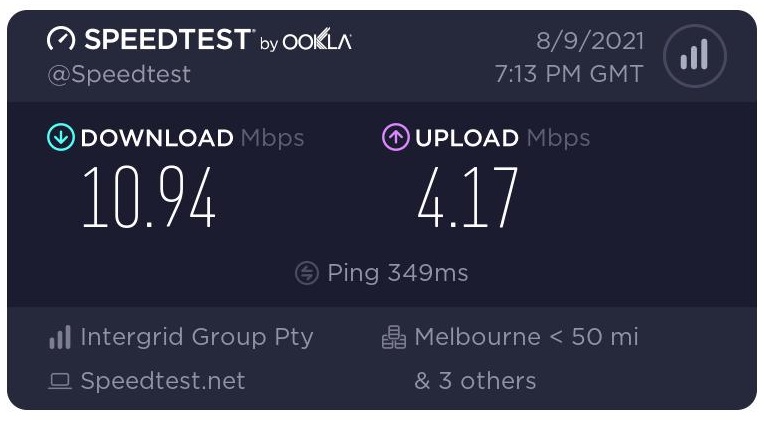Click the 10.94 download speed value

pyautogui.click(x=149, y=197)
